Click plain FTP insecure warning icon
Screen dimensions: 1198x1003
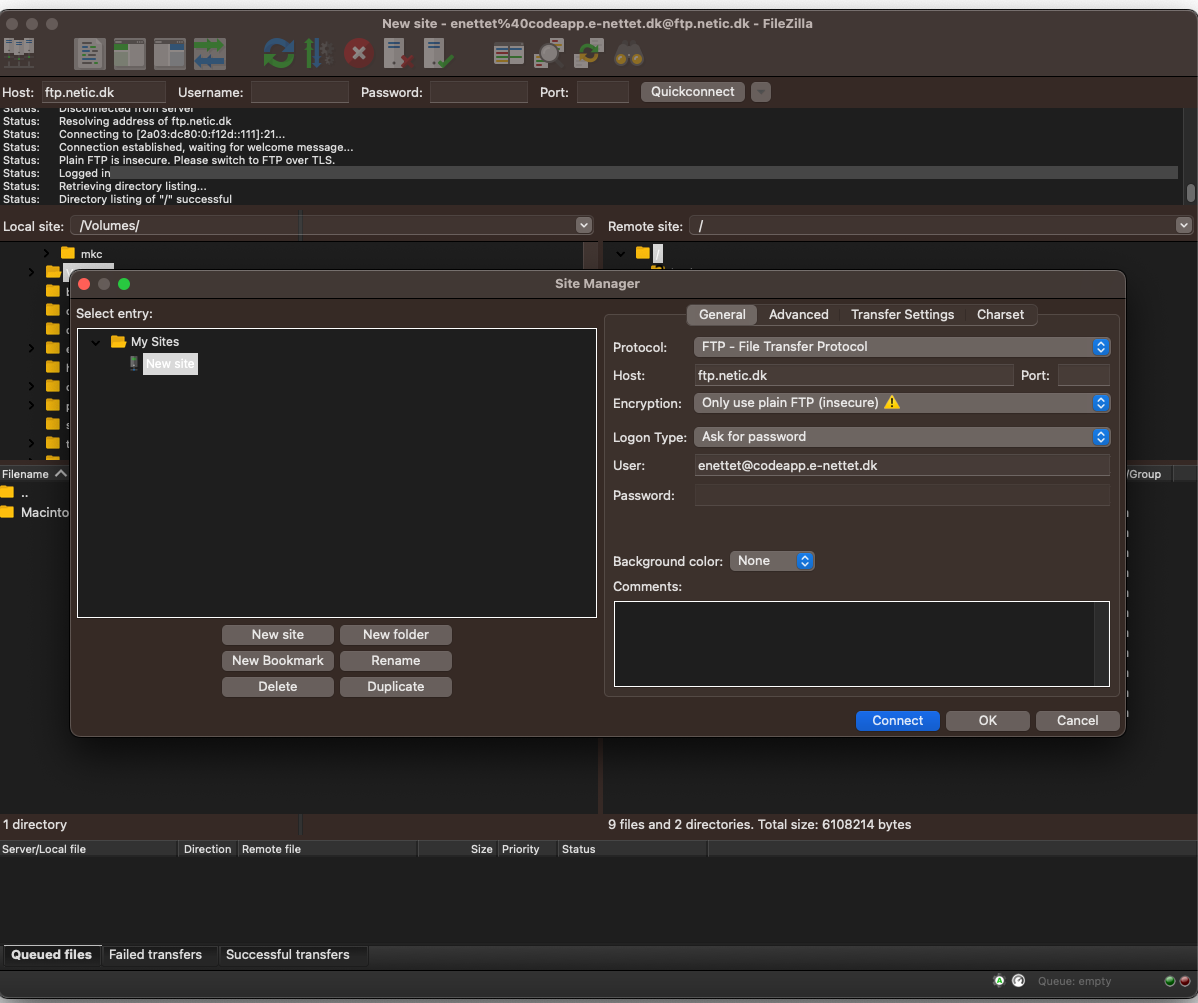[x=892, y=403]
